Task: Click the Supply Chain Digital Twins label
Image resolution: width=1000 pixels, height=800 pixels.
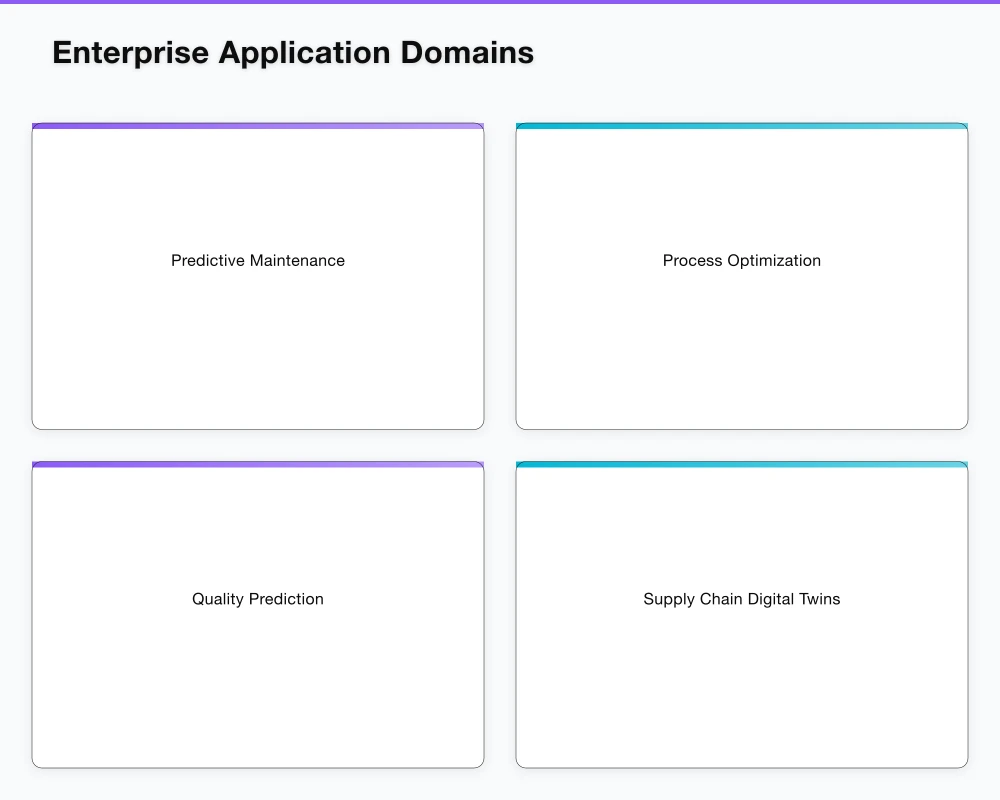Action: 741,599
